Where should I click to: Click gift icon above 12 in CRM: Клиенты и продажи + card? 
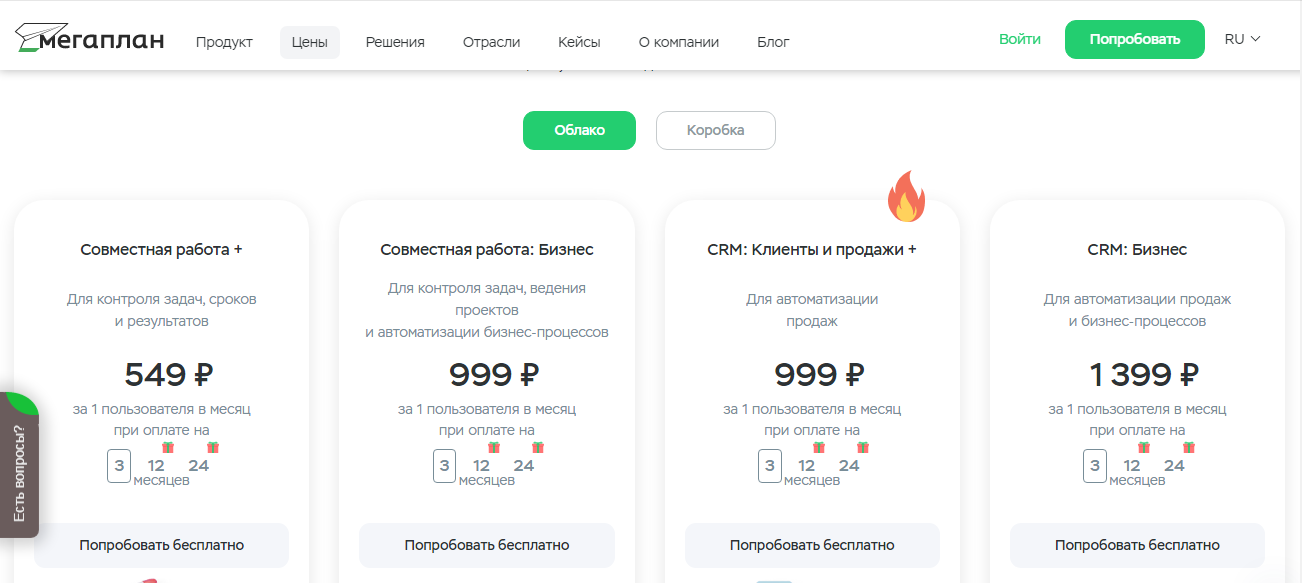click(x=819, y=448)
